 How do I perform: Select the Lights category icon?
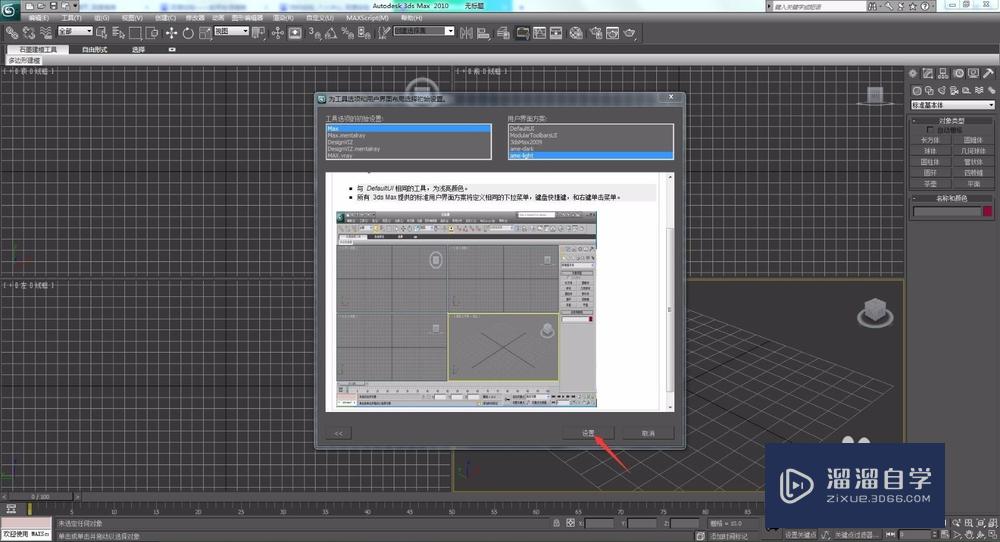click(x=944, y=89)
